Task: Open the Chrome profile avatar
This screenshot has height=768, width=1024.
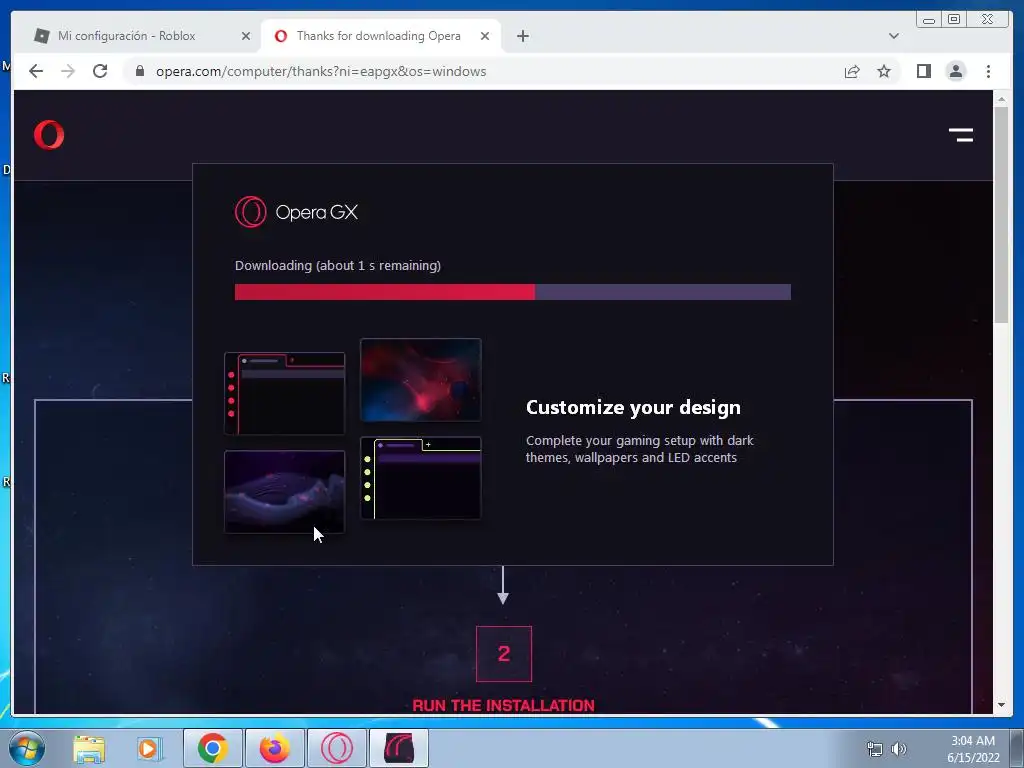Action: point(955,71)
